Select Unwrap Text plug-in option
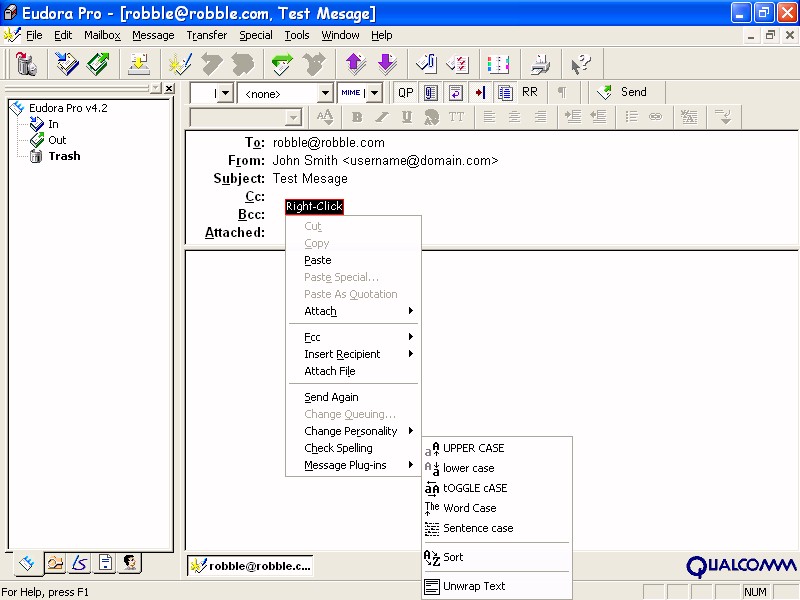 (x=497, y=586)
